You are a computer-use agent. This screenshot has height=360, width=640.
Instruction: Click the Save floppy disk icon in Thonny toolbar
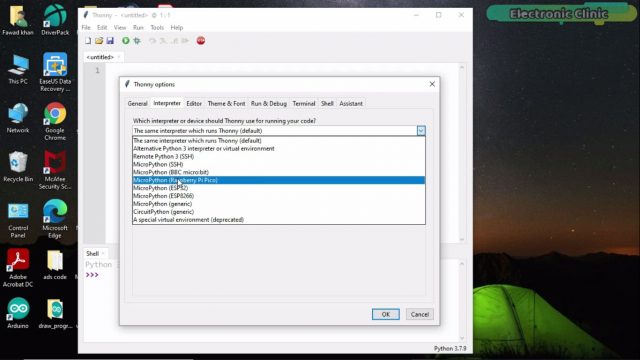point(110,41)
